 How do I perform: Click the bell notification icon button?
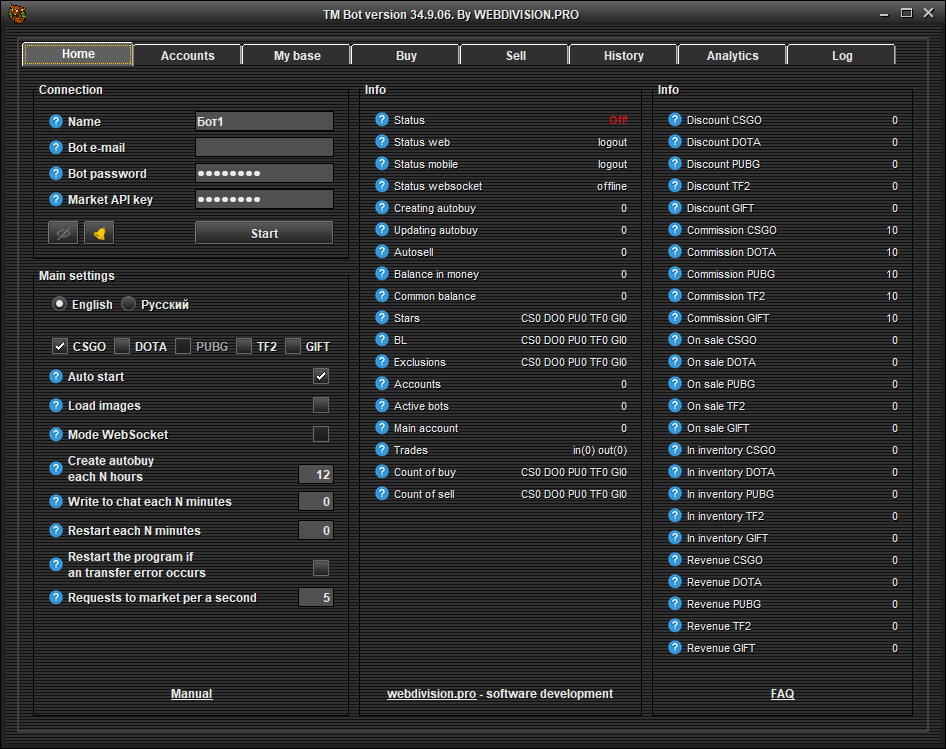point(99,233)
